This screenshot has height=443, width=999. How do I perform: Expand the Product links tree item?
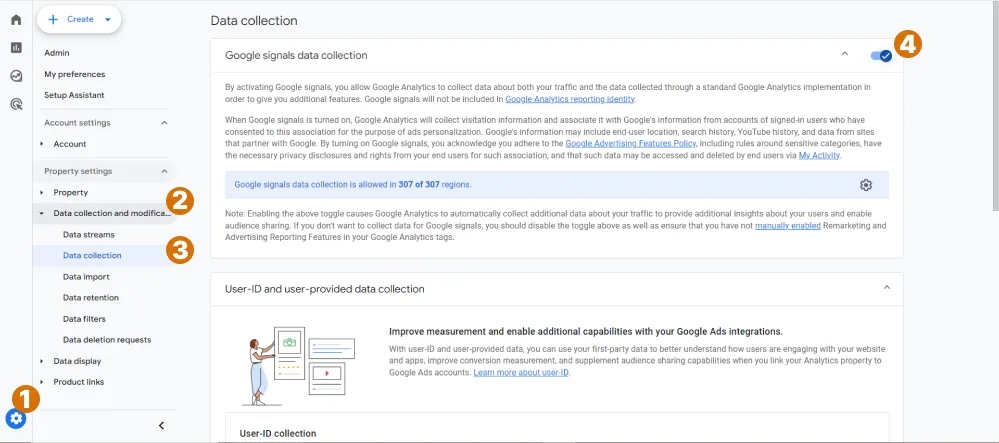[x=42, y=382]
